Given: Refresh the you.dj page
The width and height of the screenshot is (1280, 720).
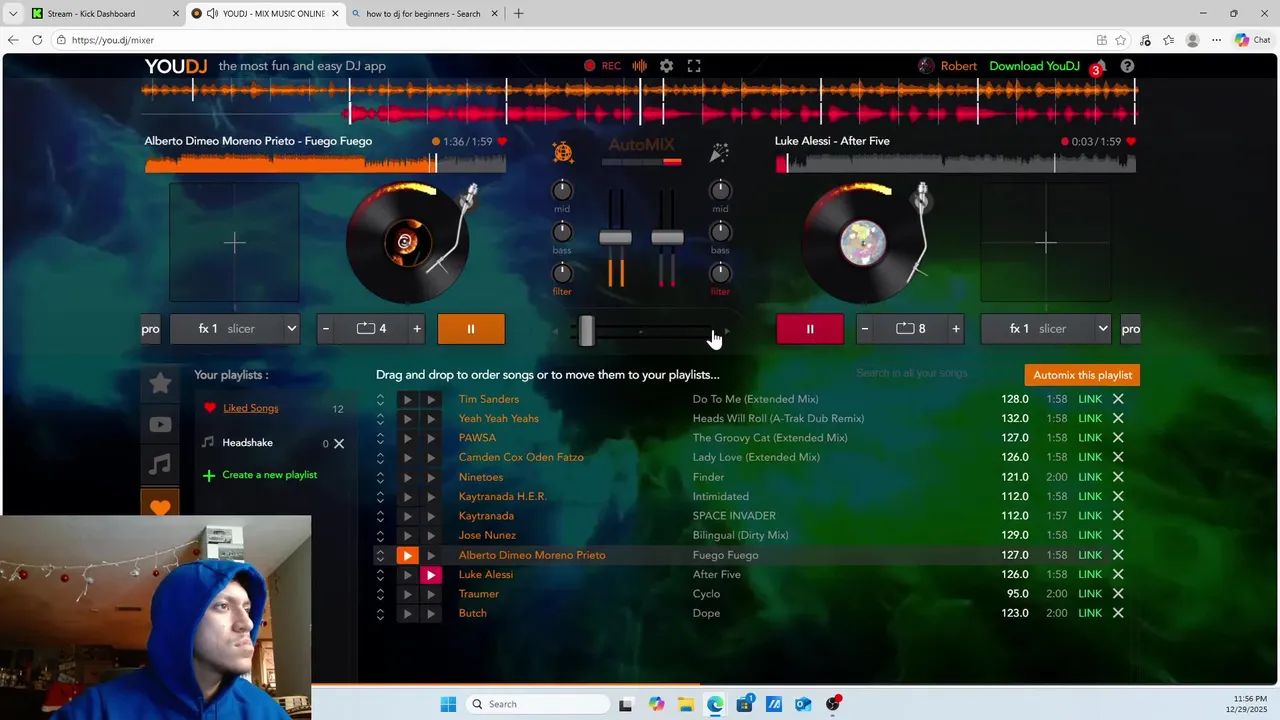Looking at the screenshot, I should click(x=37, y=40).
